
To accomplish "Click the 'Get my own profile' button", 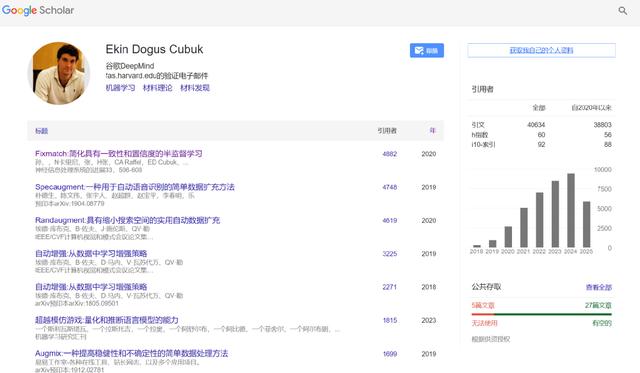I will tap(541, 50).
